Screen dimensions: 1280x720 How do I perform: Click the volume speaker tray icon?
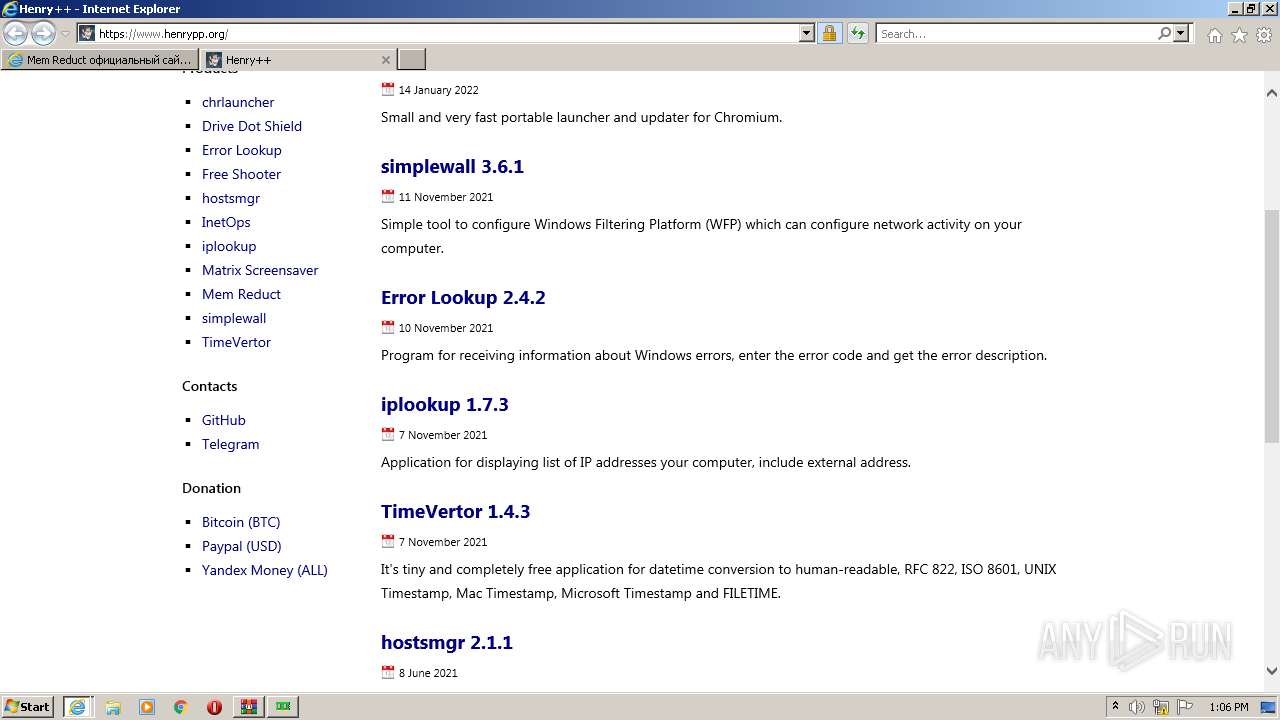(1137, 707)
